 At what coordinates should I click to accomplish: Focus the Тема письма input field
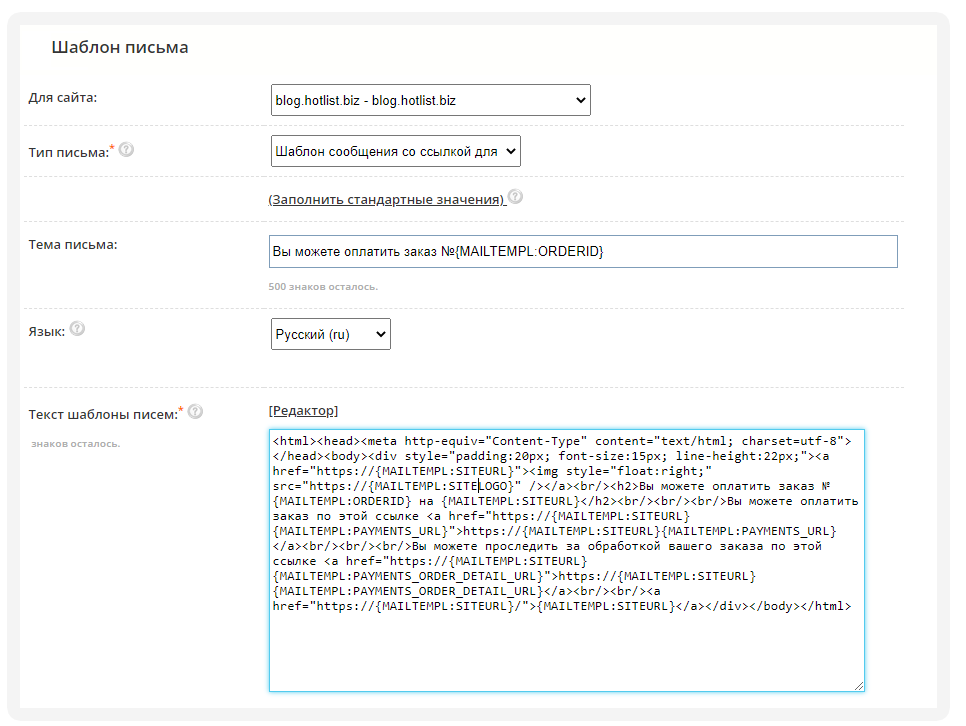pyautogui.click(x=583, y=252)
